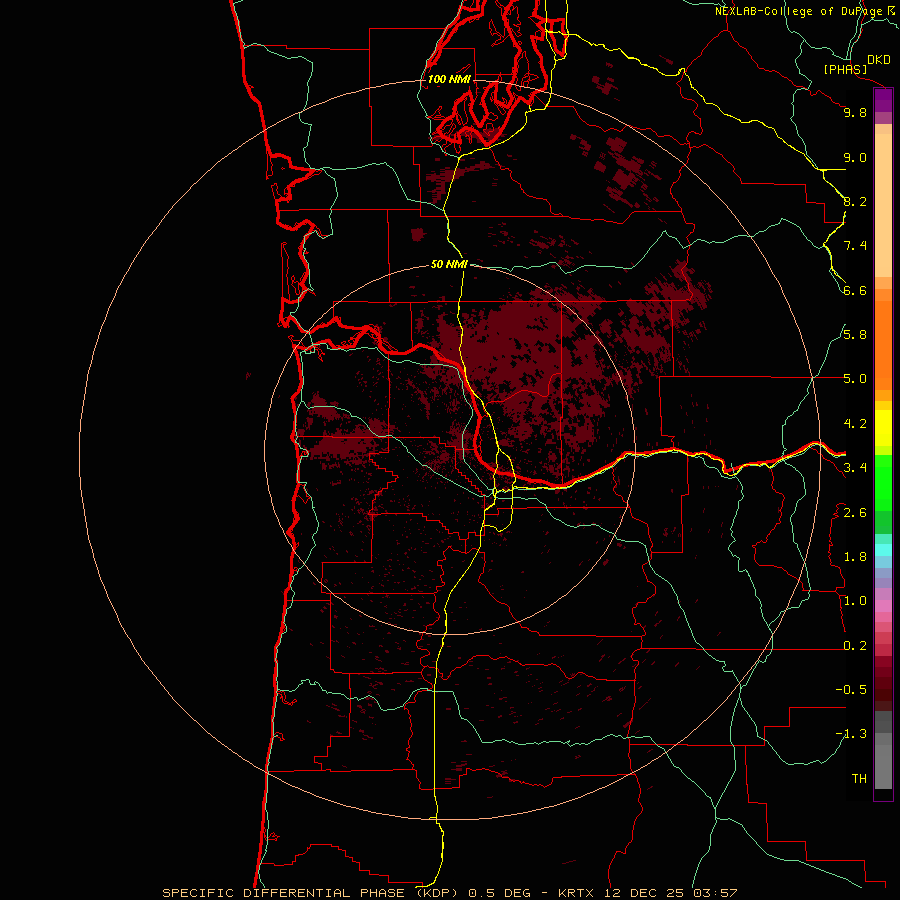900x900 pixels.
Task: Click the "[PHAS]" units label
Action: [845, 69]
